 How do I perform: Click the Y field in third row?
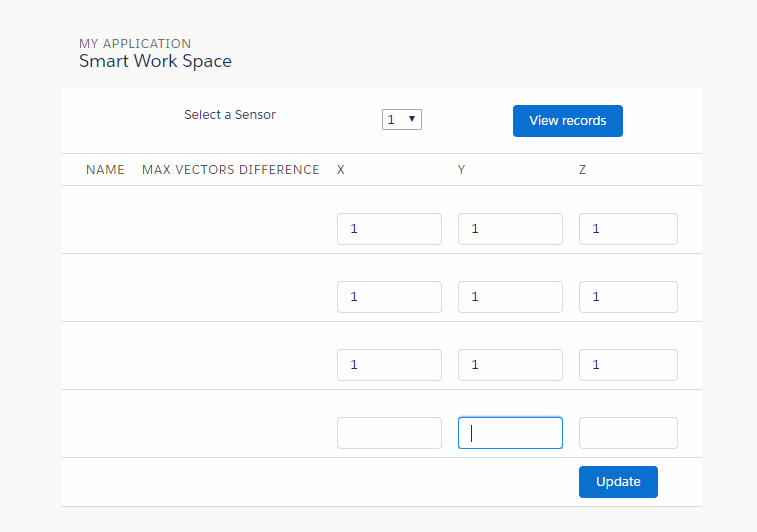[510, 365]
